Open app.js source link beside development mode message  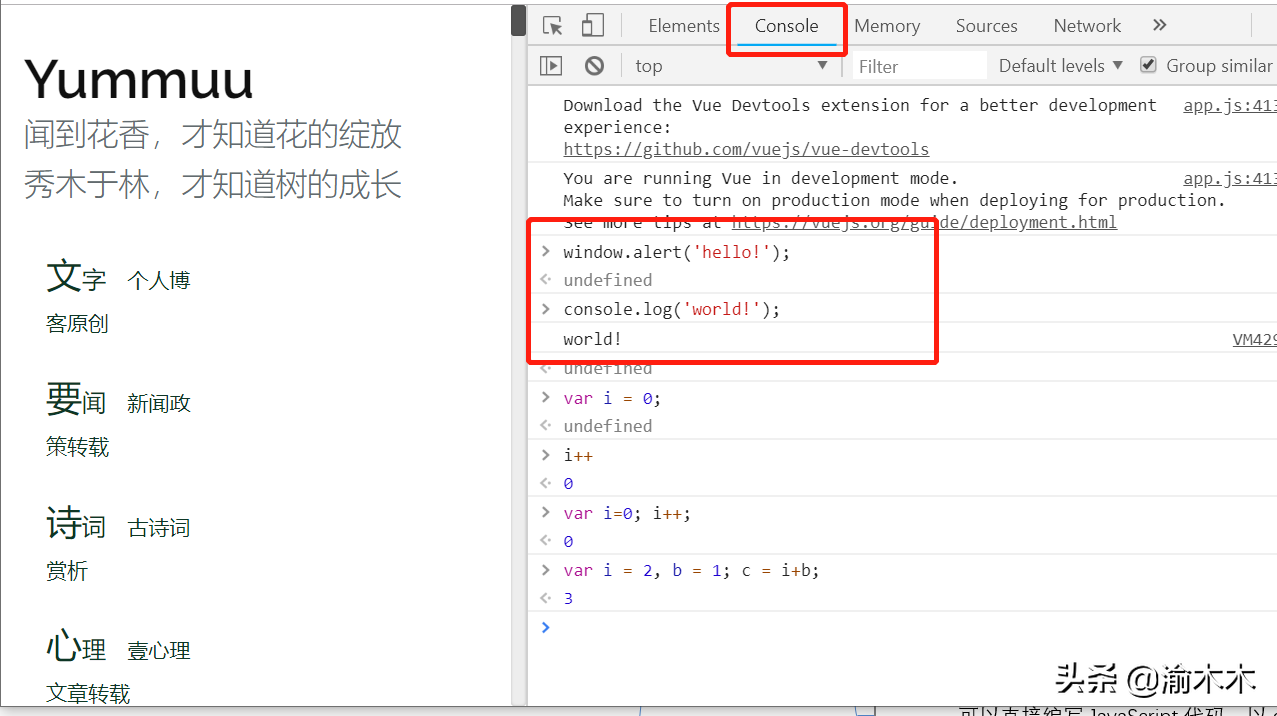point(1230,178)
